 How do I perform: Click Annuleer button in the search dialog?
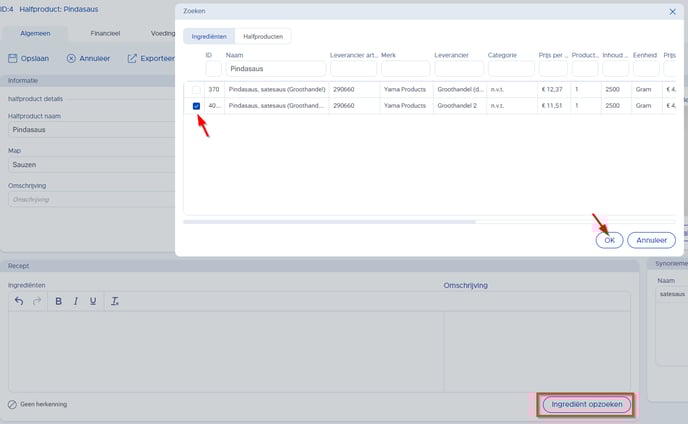651,240
